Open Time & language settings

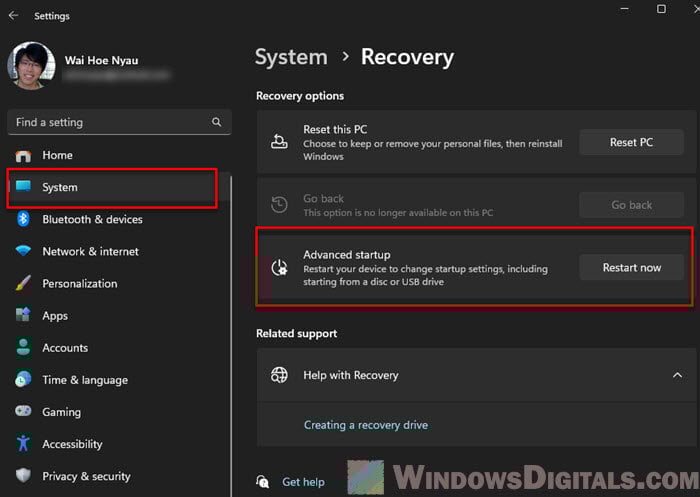coord(119,380)
